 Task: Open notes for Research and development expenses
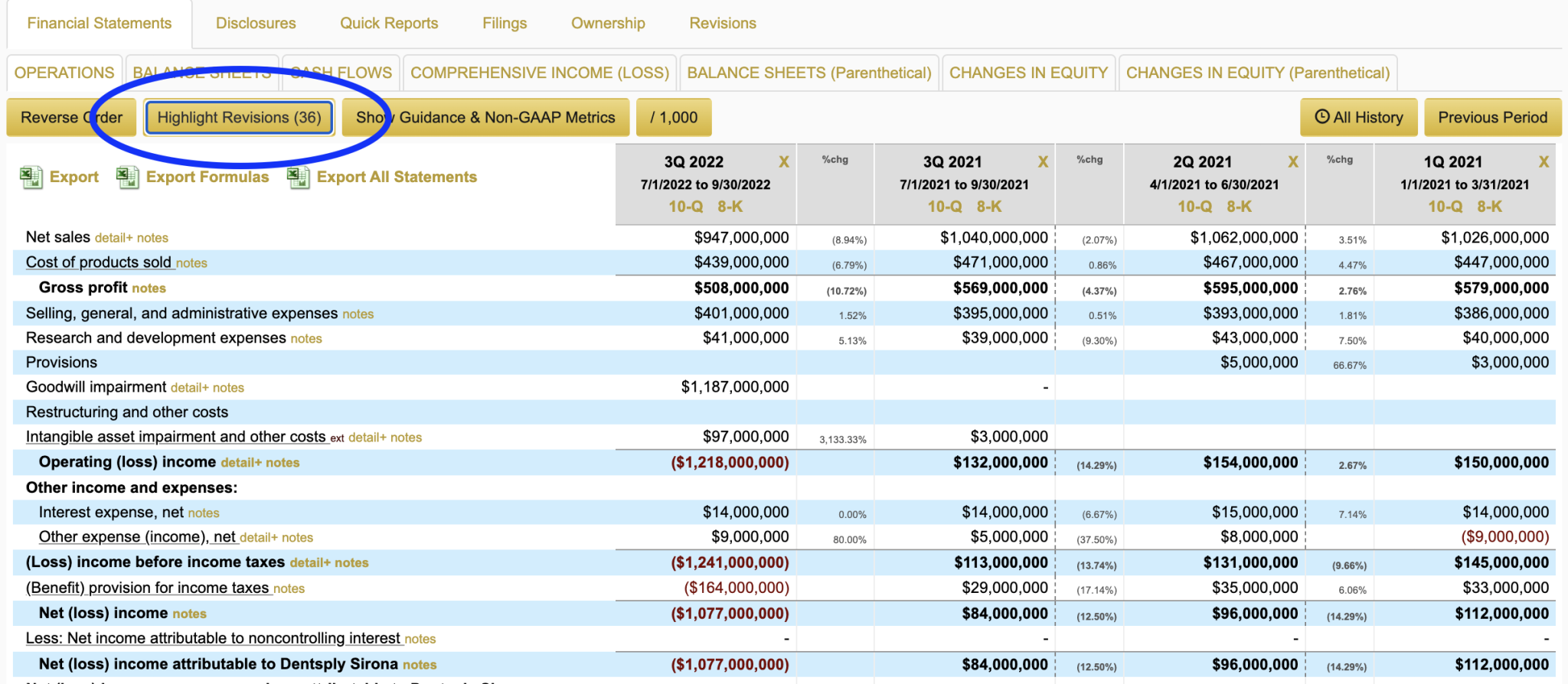coord(306,339)
